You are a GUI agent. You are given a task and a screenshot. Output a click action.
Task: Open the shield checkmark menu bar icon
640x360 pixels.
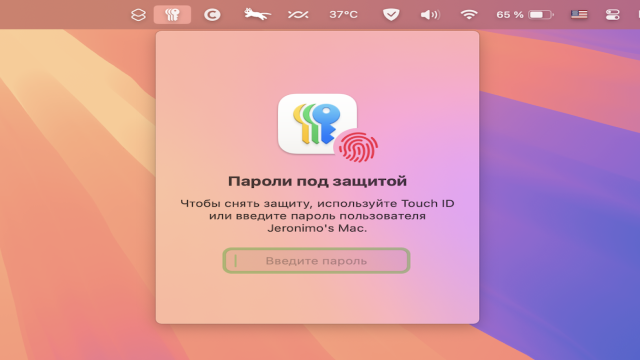391,15
